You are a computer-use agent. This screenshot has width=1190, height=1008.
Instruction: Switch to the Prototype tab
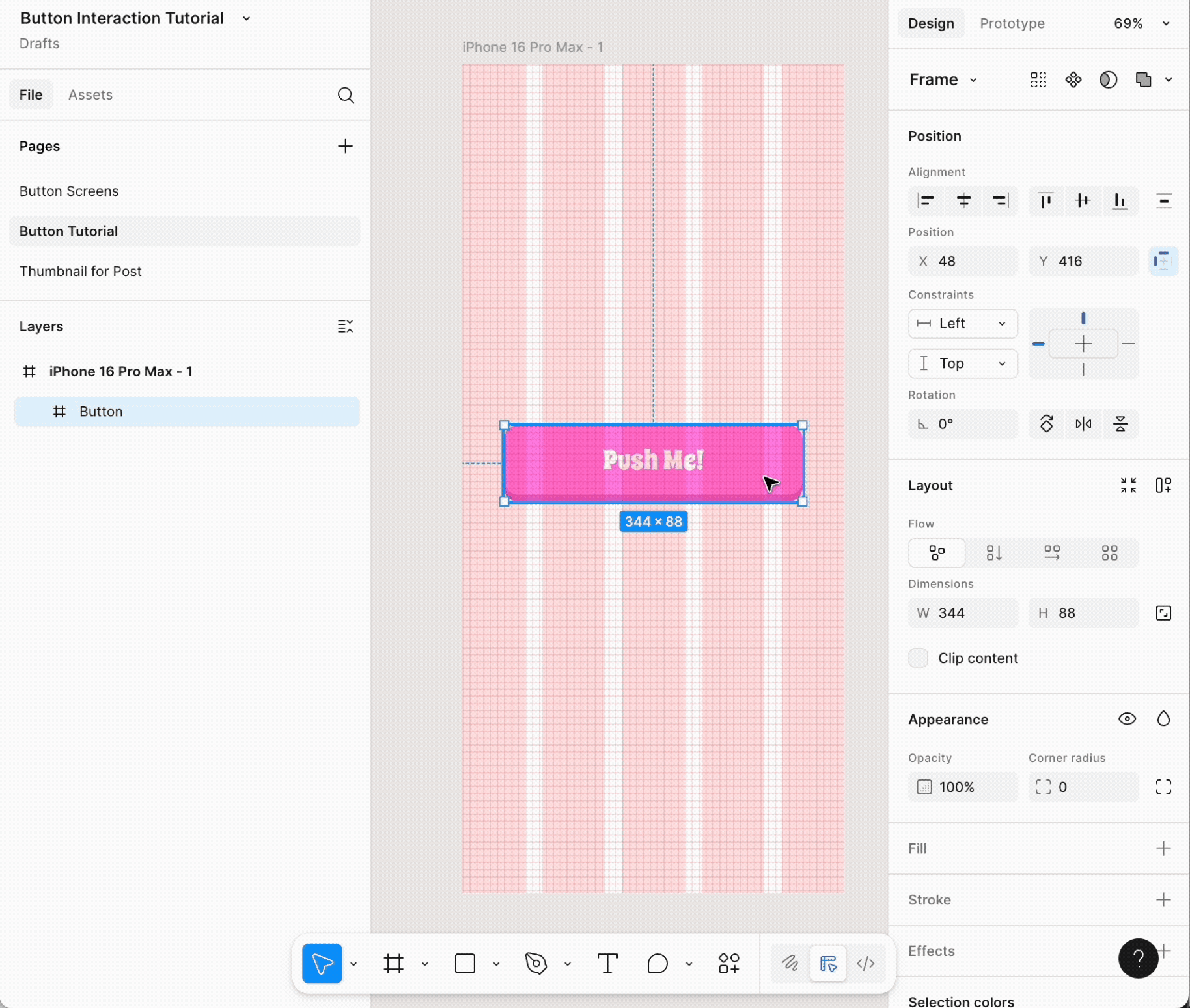(x=1012, y=23)
